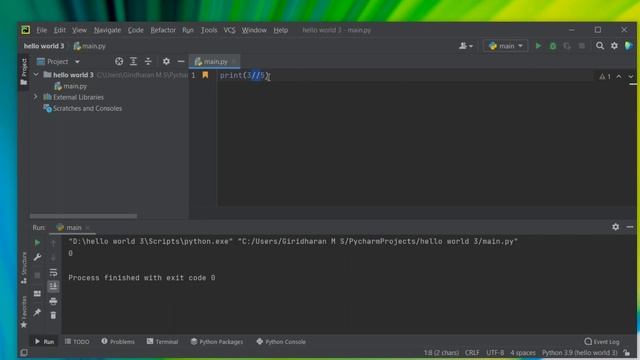Change line separator CRLF in status bar
The height and width of the screenshot is (360, 640).
(x=472, y=353)
